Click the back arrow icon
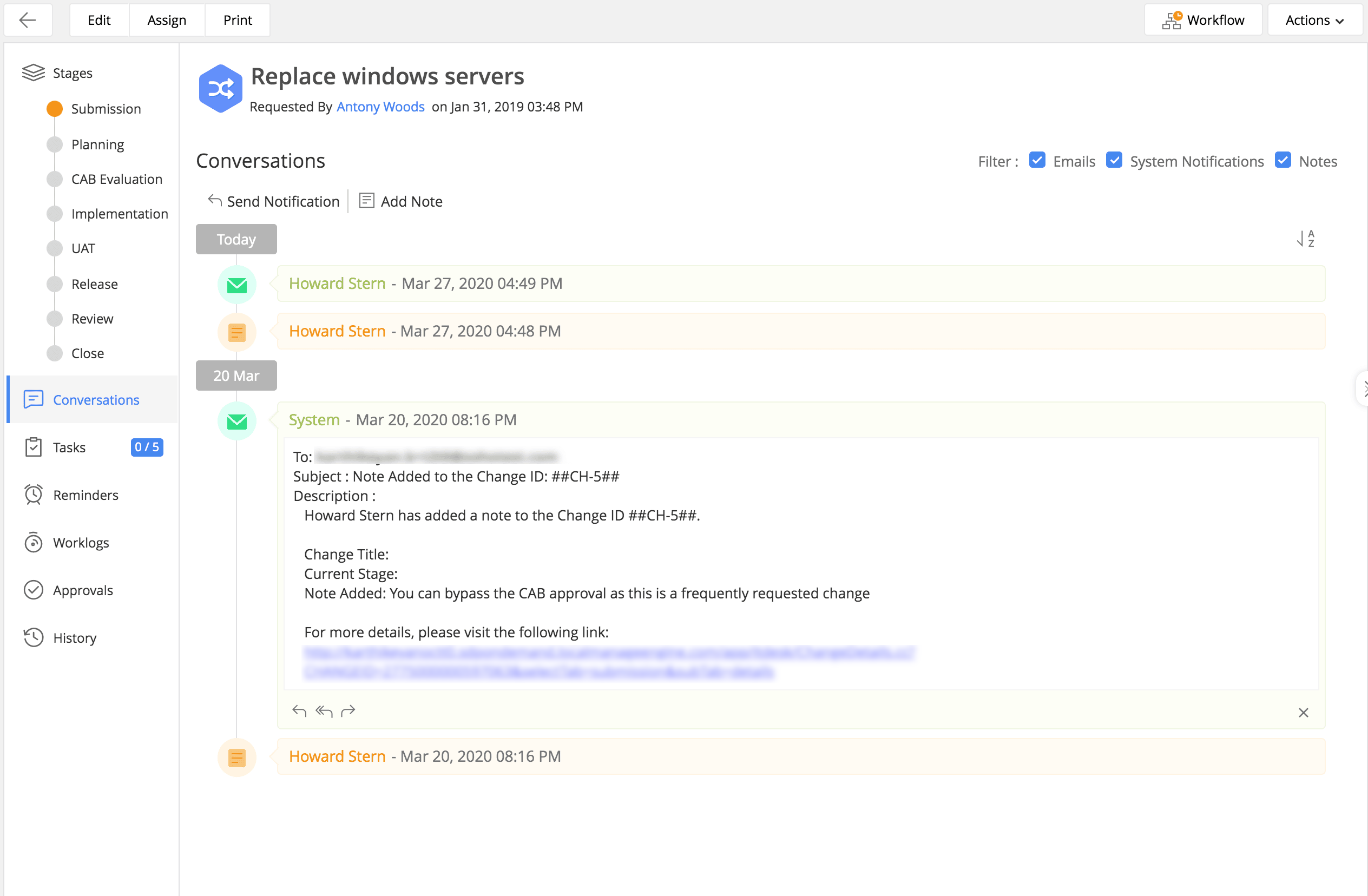 tap(28, 20)
